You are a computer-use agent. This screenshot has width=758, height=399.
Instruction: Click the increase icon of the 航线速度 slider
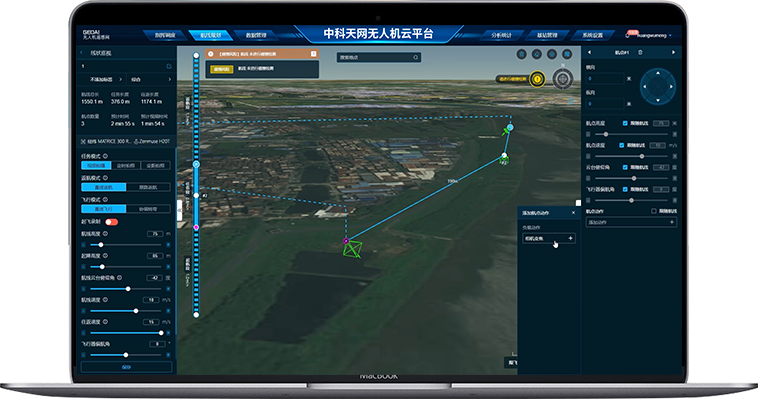(168, 310)
